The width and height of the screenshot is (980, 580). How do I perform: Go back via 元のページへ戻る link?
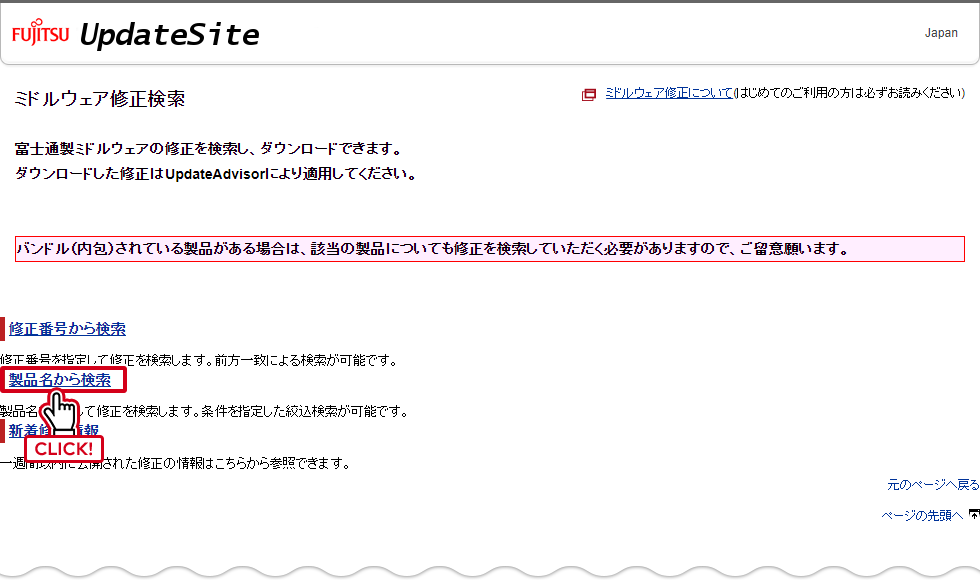(x=933, y=484)
